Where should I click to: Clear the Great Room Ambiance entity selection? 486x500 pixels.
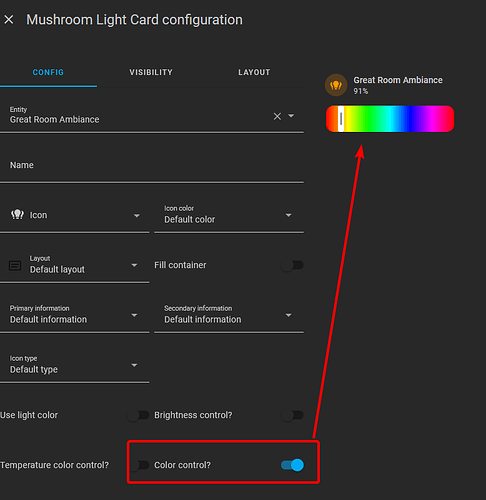[277, 116]
